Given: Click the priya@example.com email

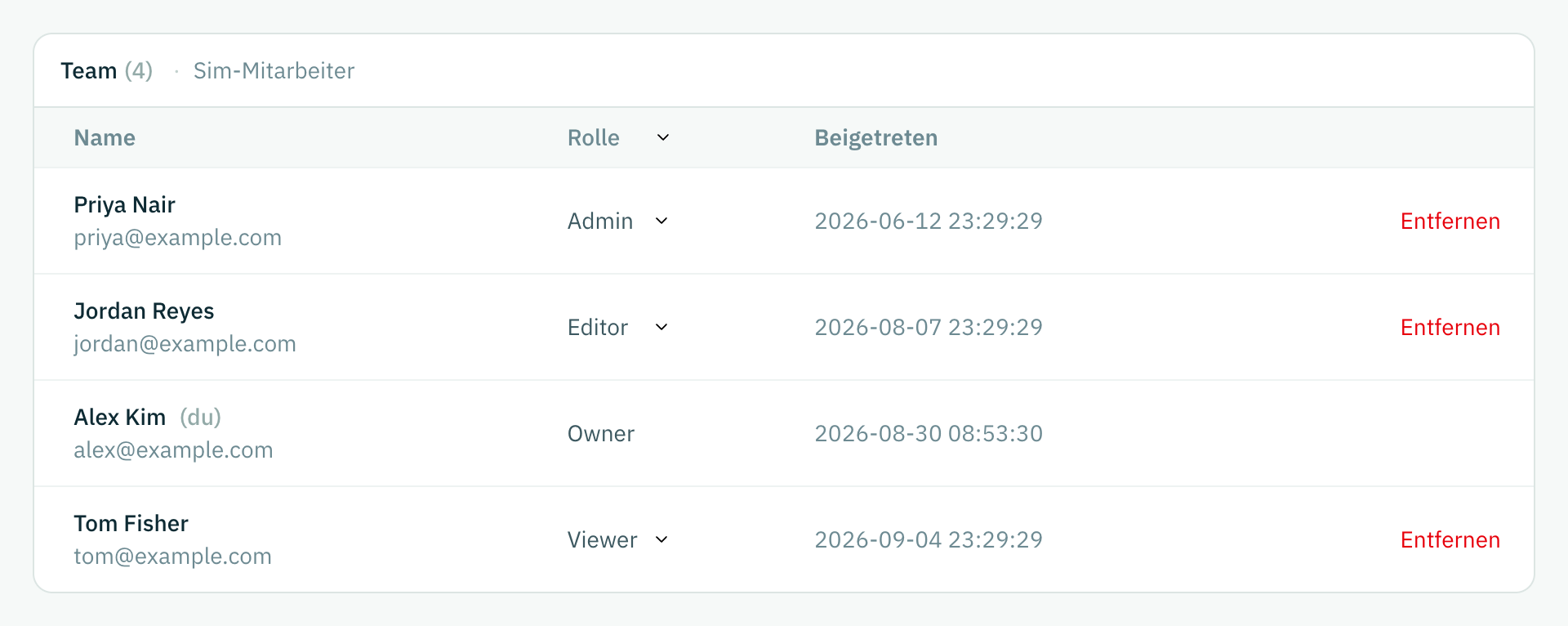Looking at the screenshot, I should [177, 238].
